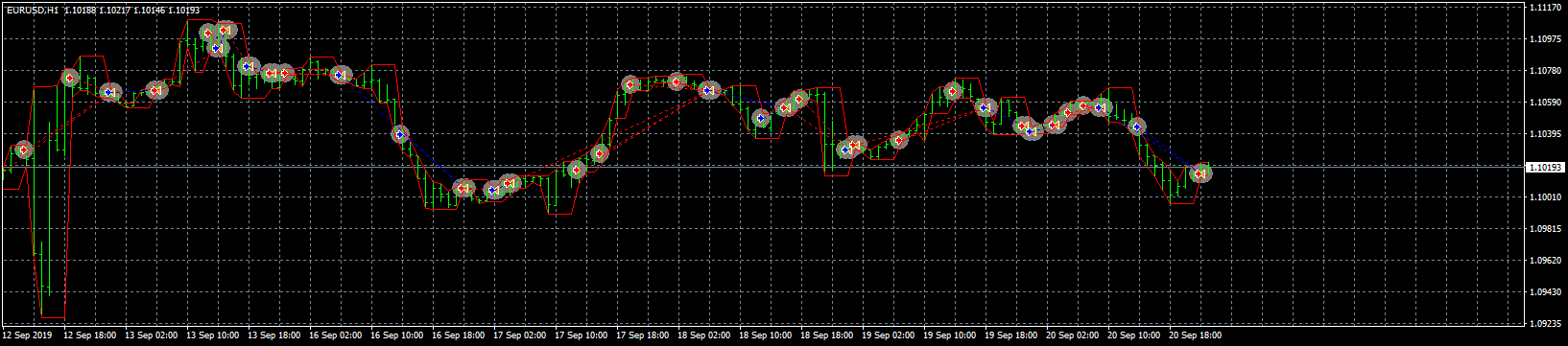
Task: Select the 19 Sep 02:00 time label
Action: [x=890, y=336]
